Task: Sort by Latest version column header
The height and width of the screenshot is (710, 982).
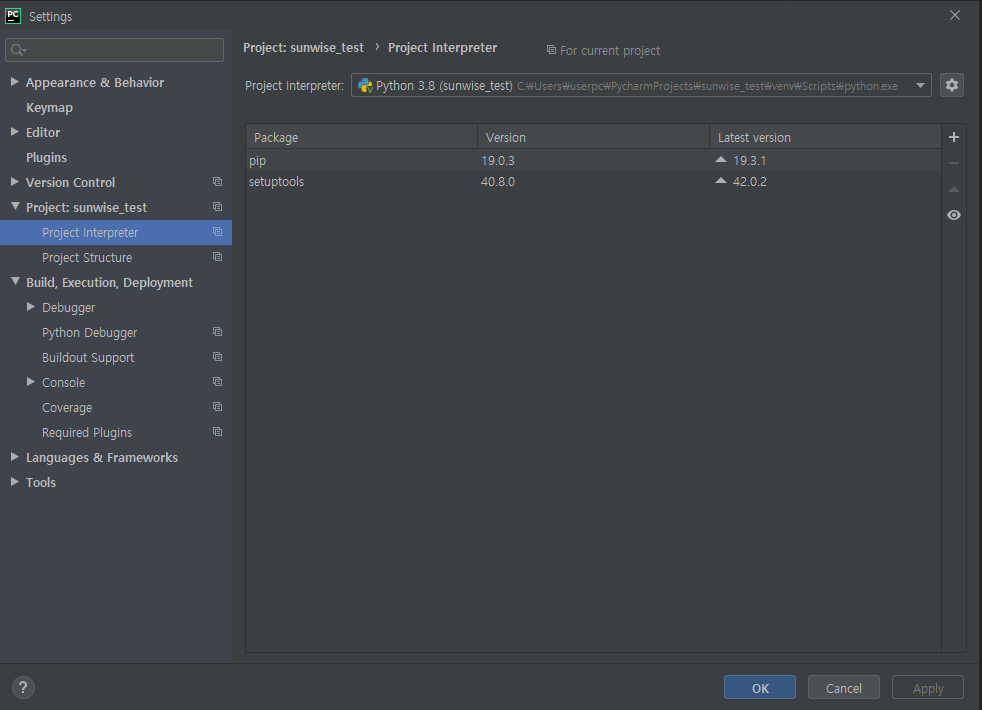Action: click(825, 137)
